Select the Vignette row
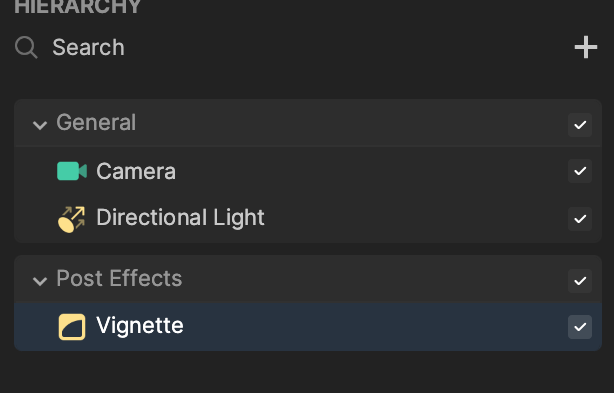 point(308,327)
